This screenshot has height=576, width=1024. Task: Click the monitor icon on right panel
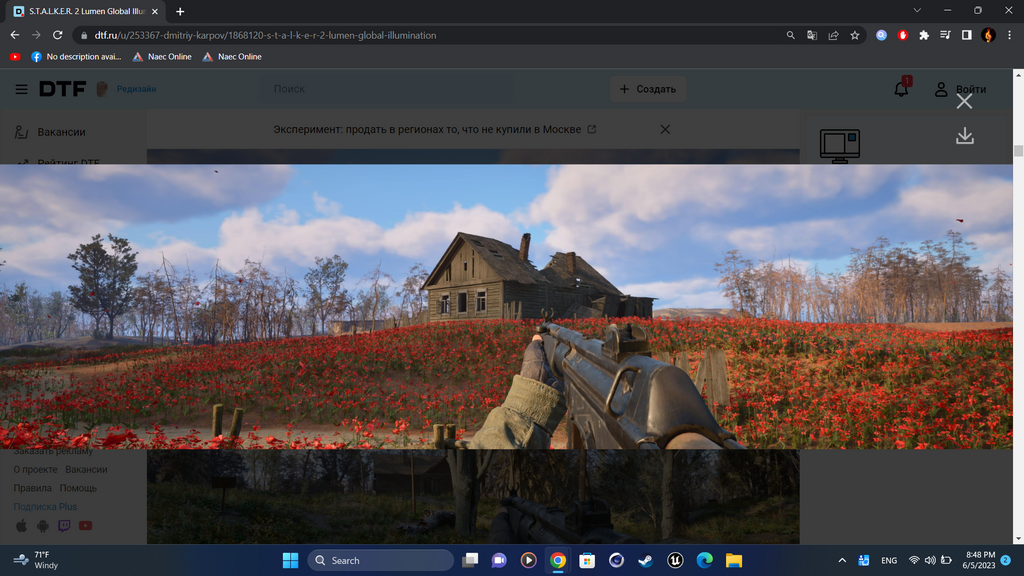839,145
